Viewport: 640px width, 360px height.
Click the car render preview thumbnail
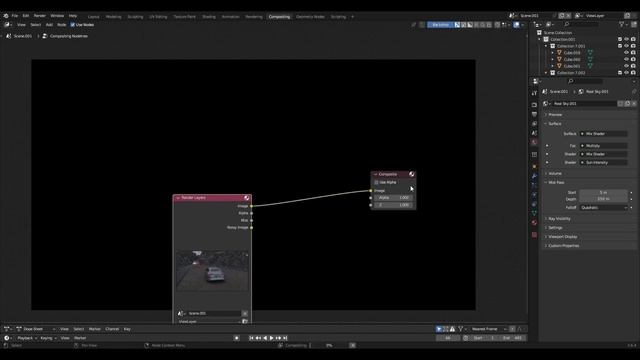click(x=212, y=271)
